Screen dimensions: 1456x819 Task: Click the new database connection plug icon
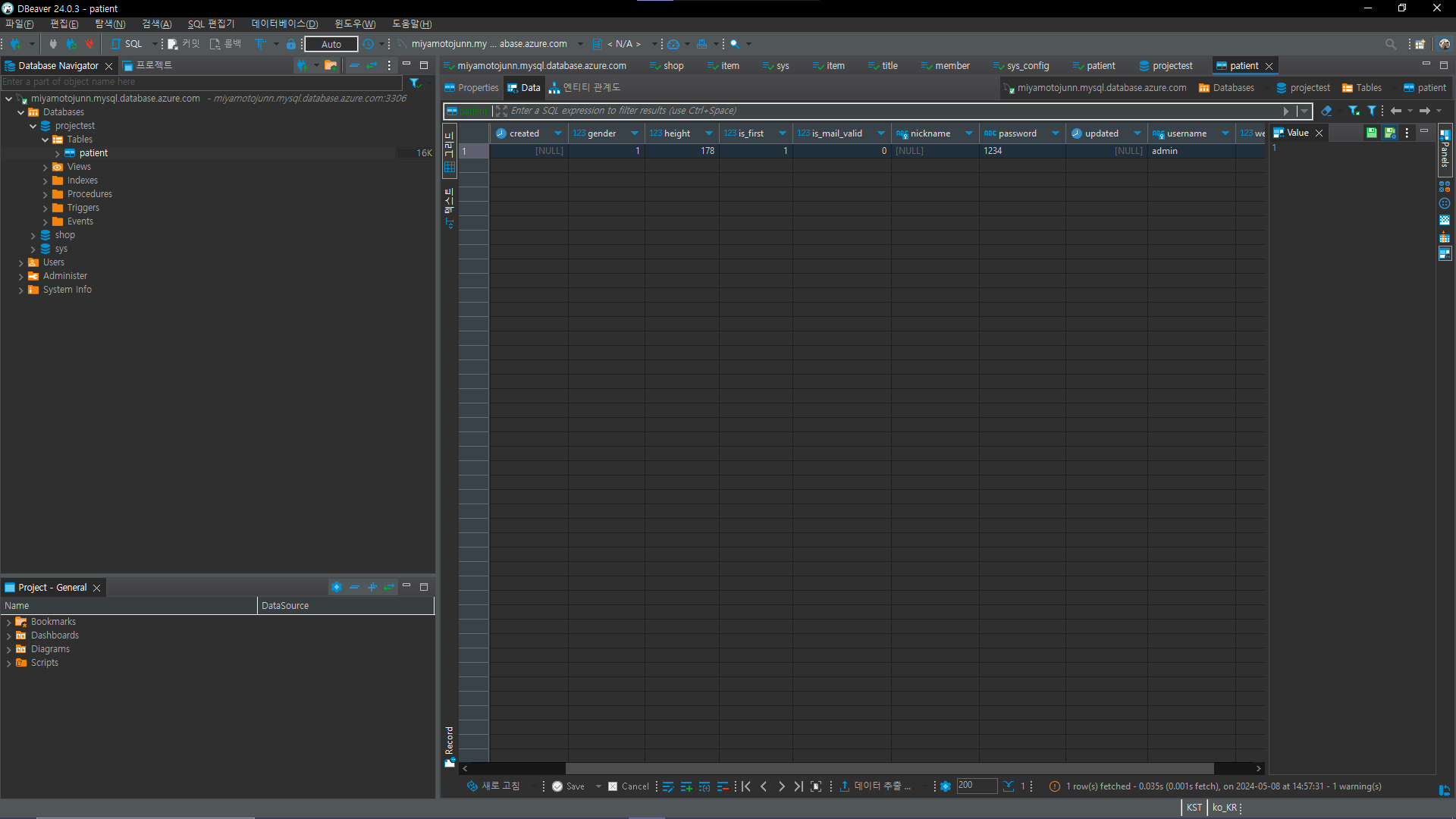pos(15,44)
